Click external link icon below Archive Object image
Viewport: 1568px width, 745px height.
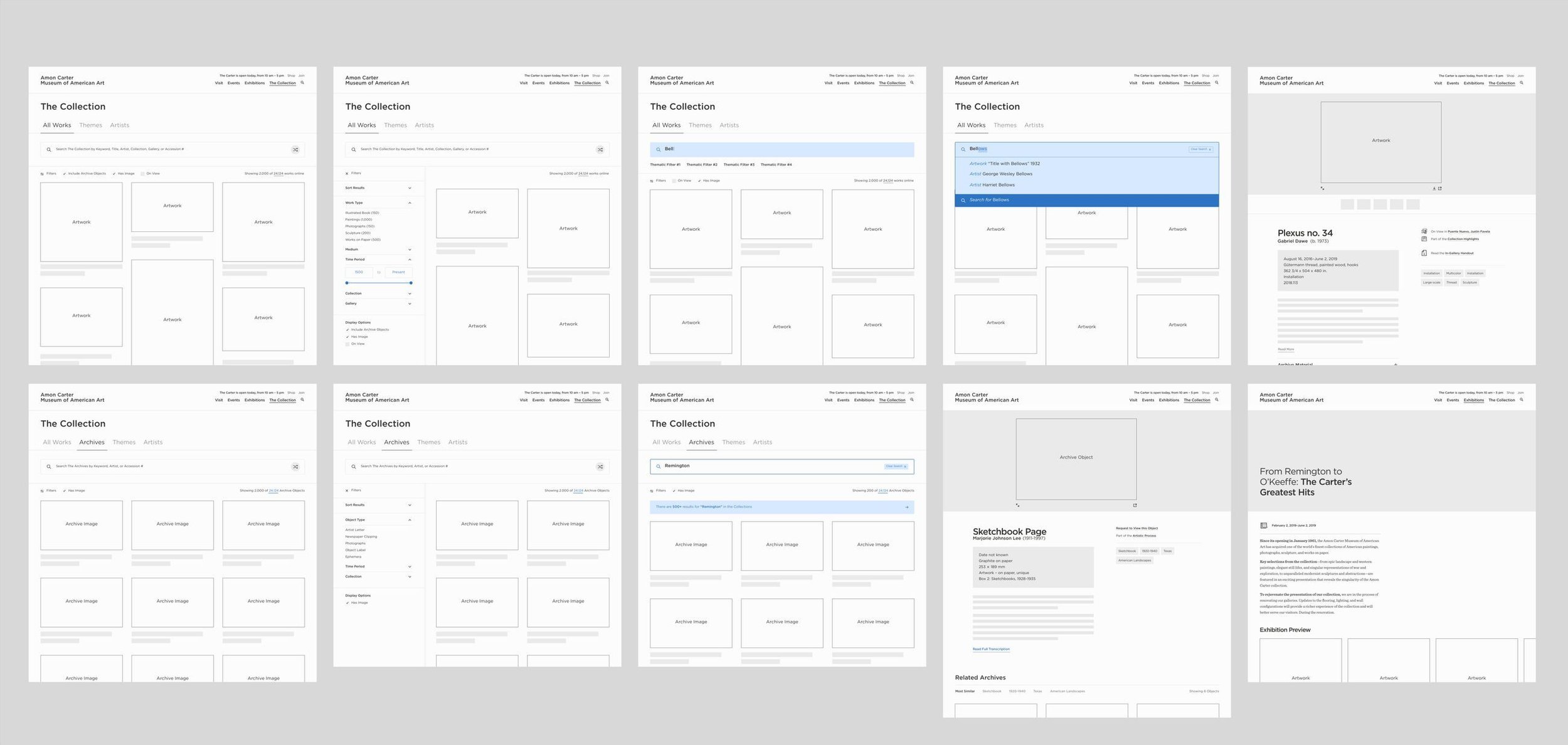(x=1135, y=505)
